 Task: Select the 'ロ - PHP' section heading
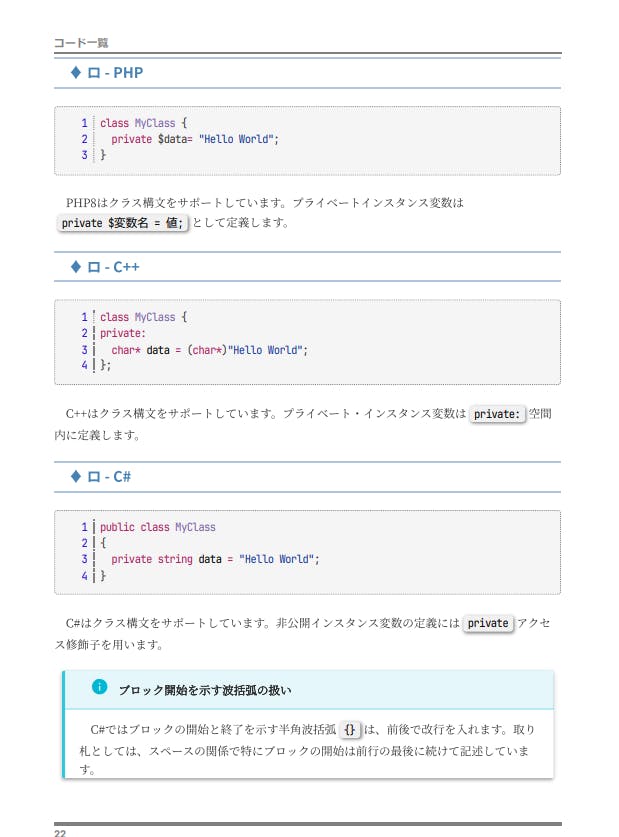[122, 73]
